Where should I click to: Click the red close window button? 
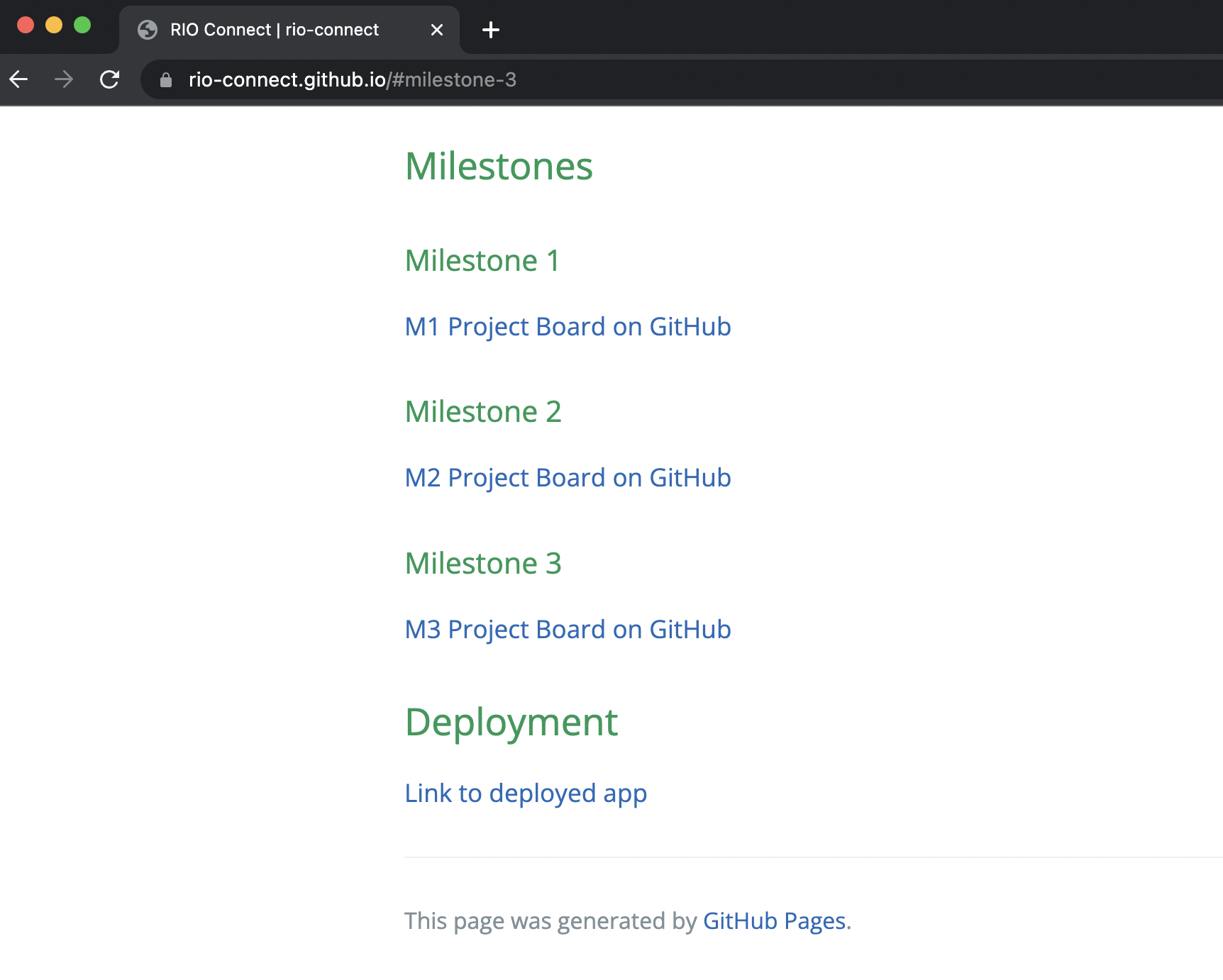(26, 26)
